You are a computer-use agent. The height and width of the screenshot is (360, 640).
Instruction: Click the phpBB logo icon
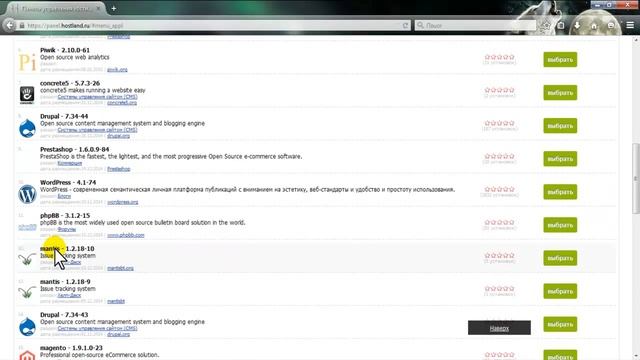[x=27, y=227]
